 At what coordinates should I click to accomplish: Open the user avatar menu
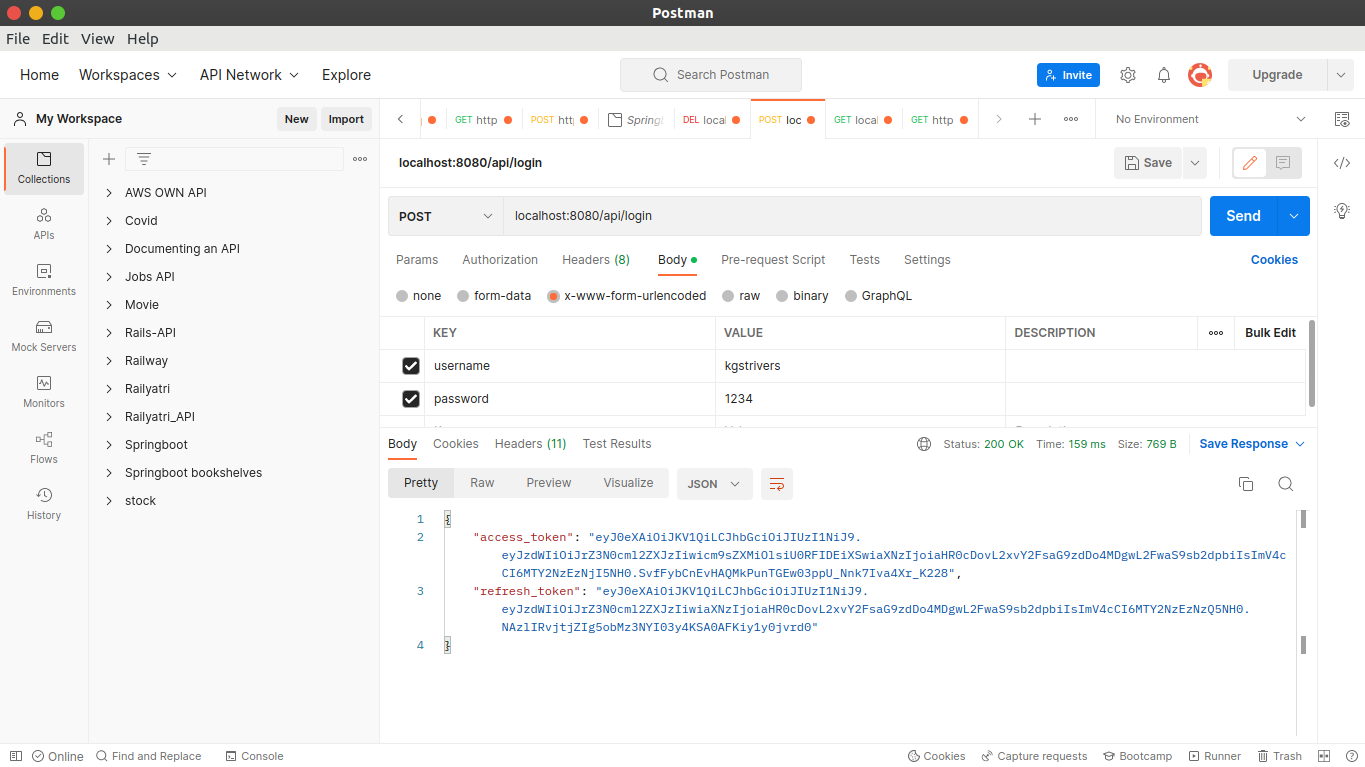[x=1200, y=75]
